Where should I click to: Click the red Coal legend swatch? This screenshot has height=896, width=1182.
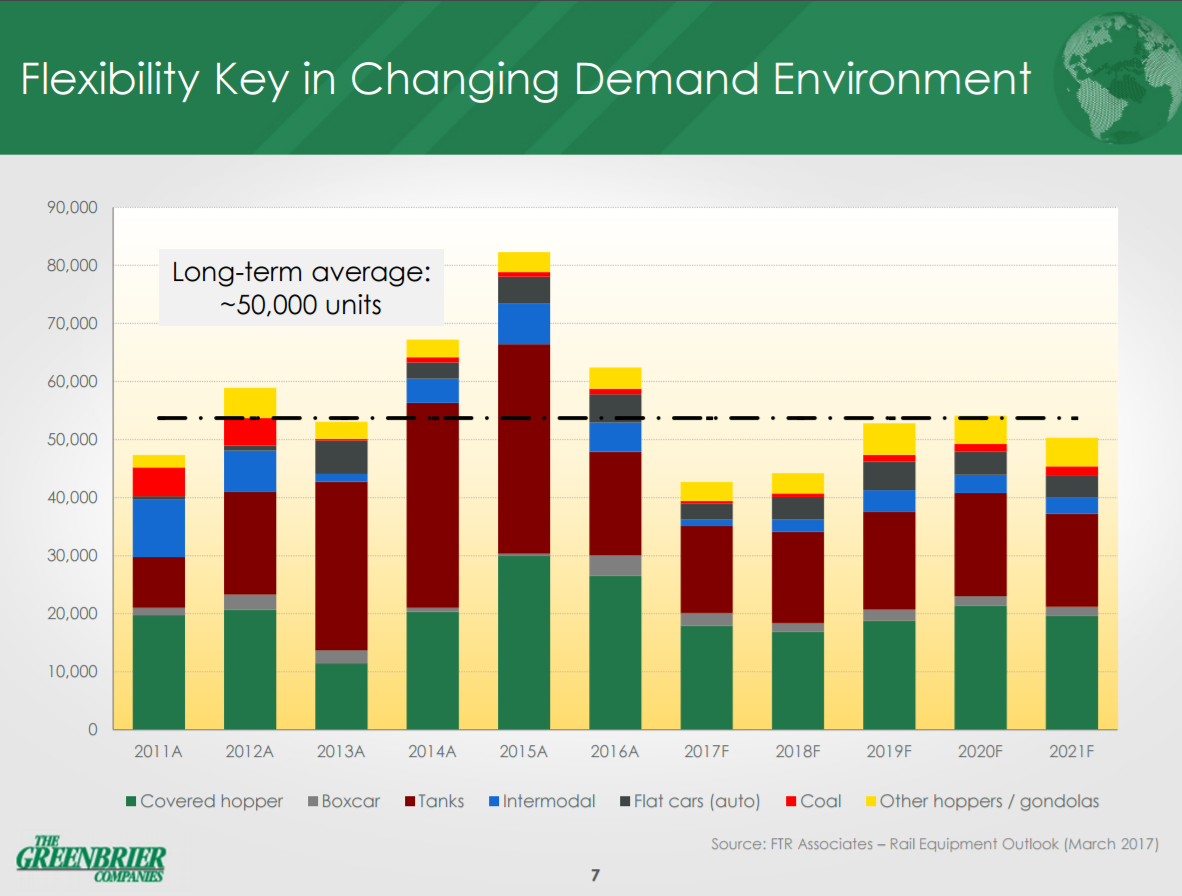point(790,802)
